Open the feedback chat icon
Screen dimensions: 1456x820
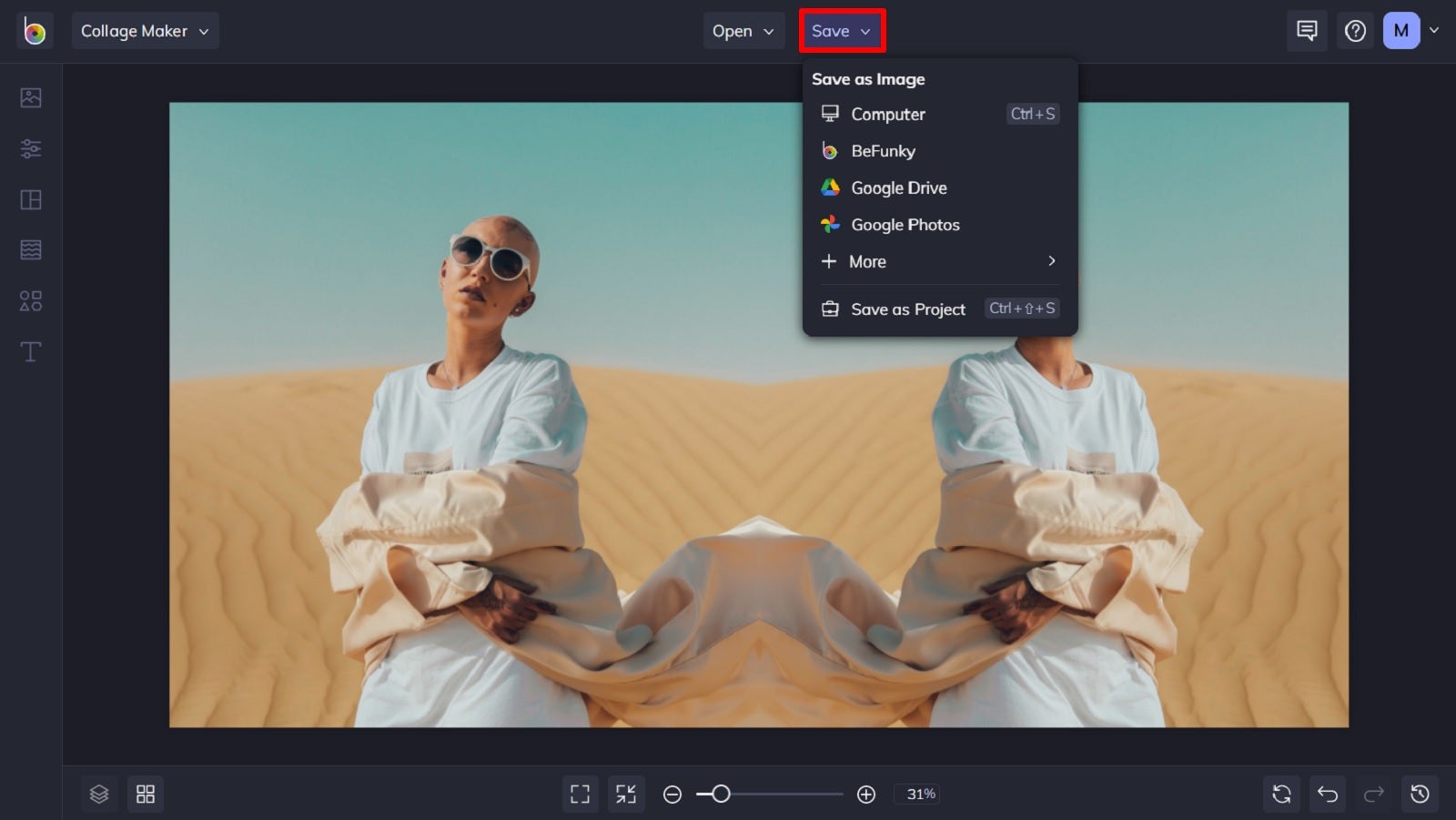click(1307, 30)
